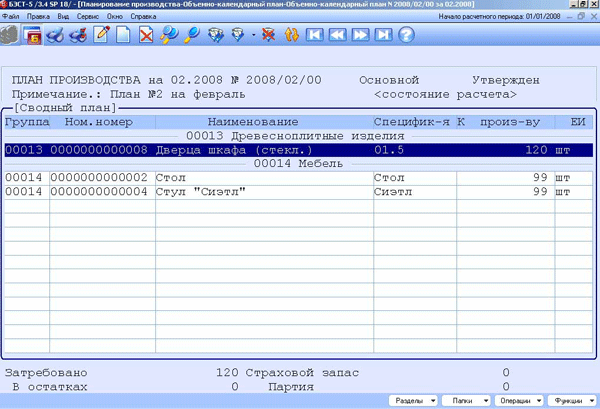The height and width of the screenshot is (409, 600).
Task: Click item number 0000000000004
Action: (99, 192)
